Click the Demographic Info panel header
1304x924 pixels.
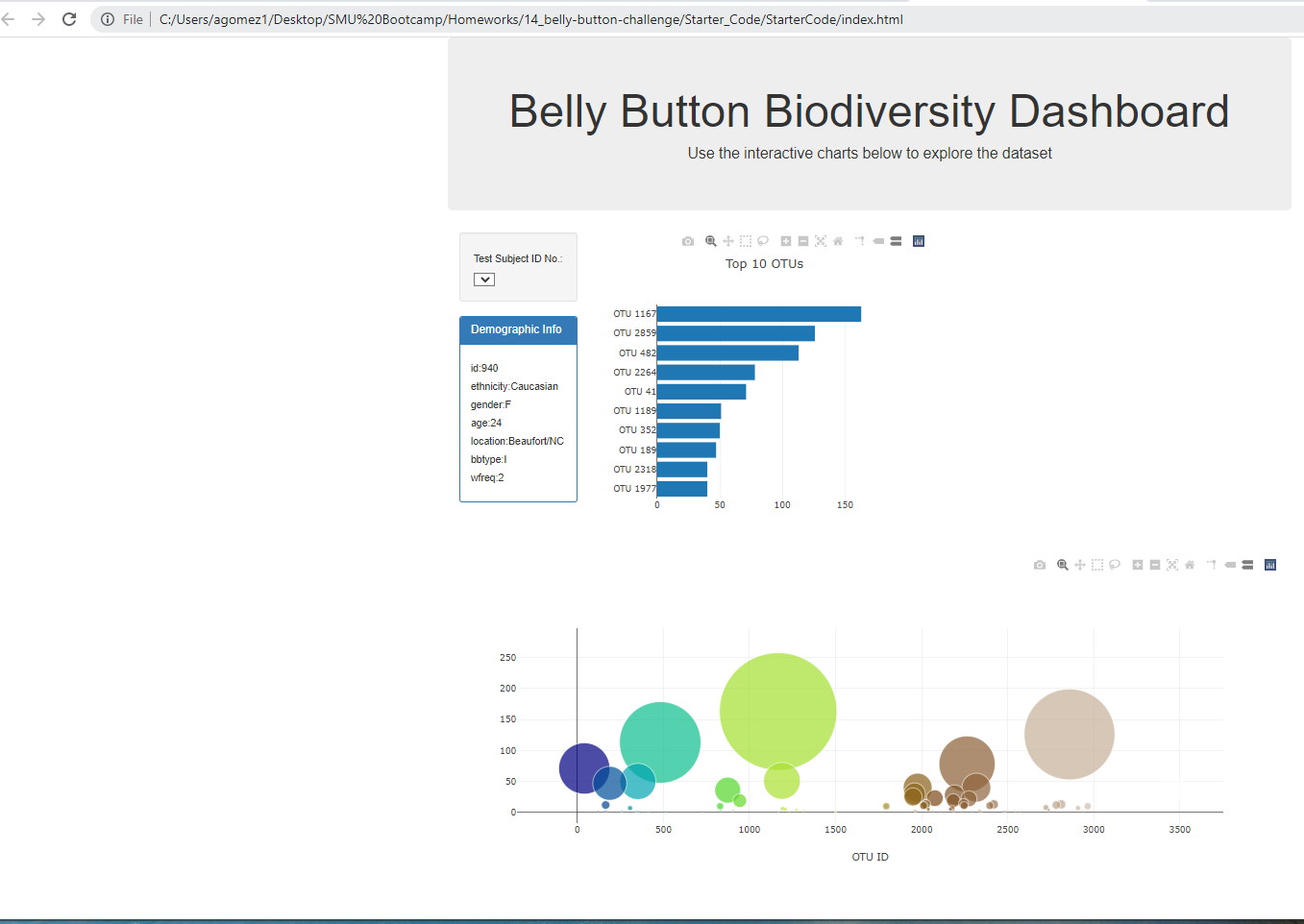coord(518,329)
